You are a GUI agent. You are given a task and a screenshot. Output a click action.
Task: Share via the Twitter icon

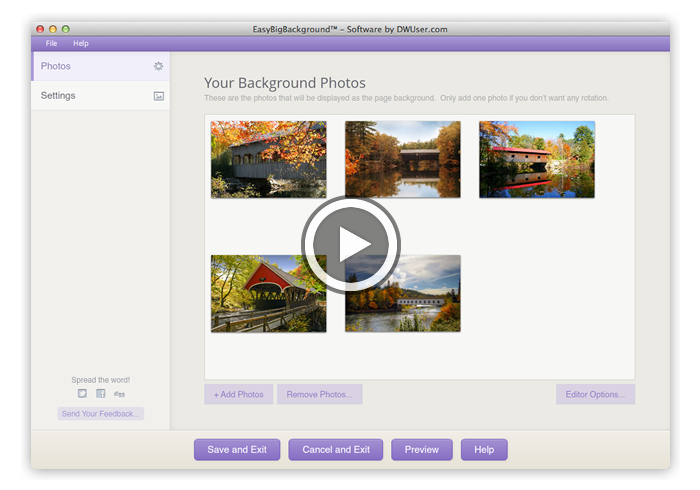82,394
